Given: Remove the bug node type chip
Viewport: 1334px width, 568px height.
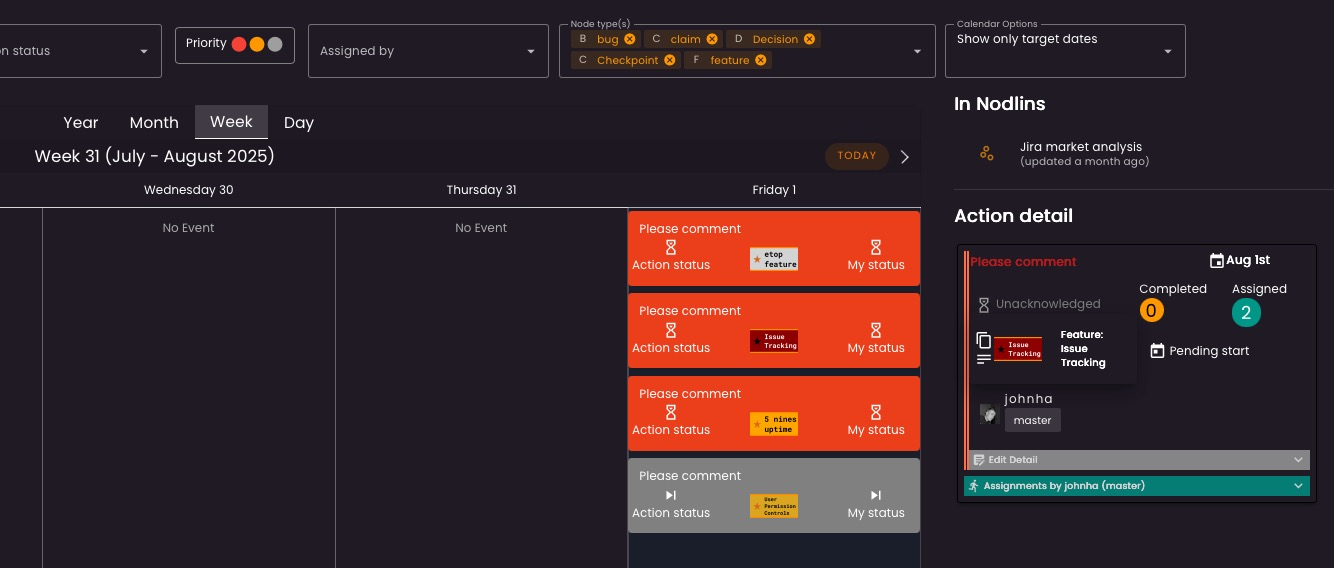Looking at the screenshot, I should pyautogui.click(x=630, y=39).
